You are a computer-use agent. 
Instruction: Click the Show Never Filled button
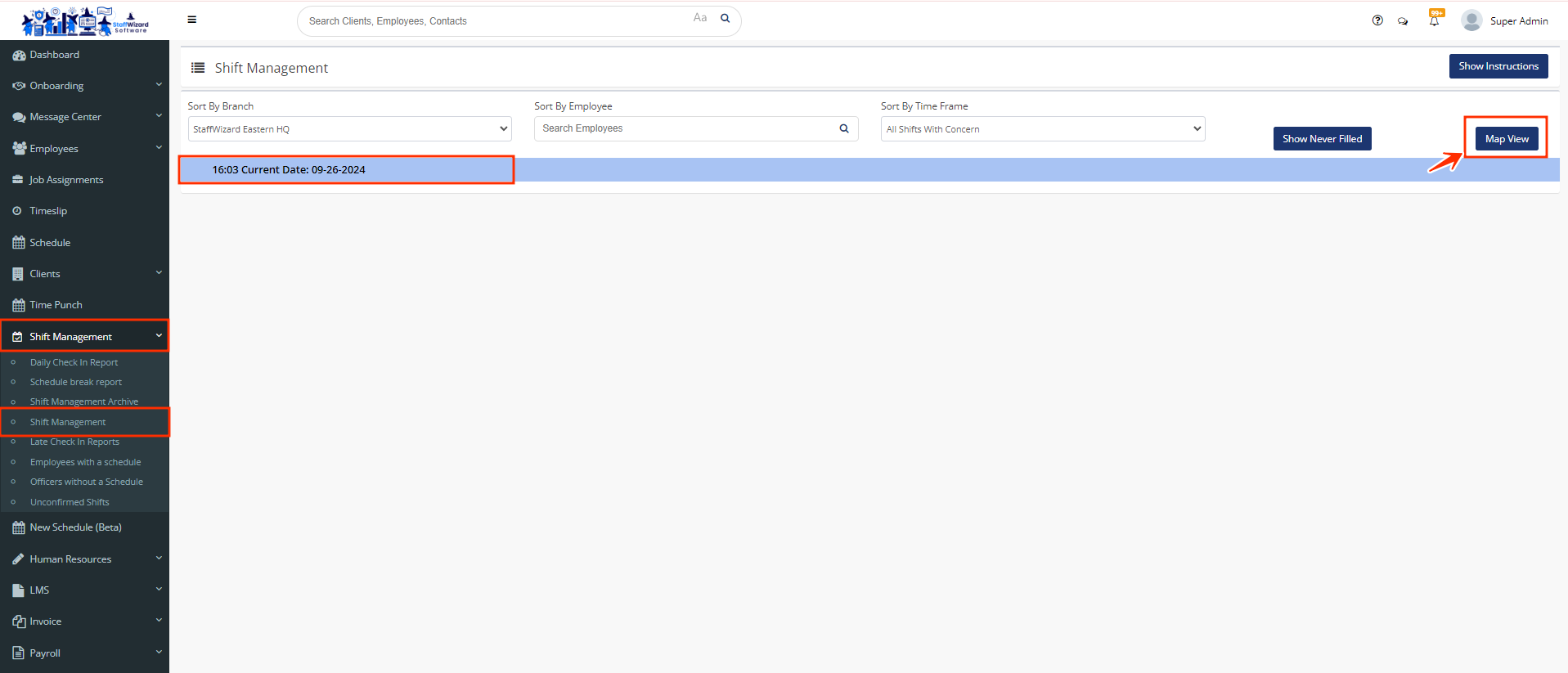click(1322, 139)
